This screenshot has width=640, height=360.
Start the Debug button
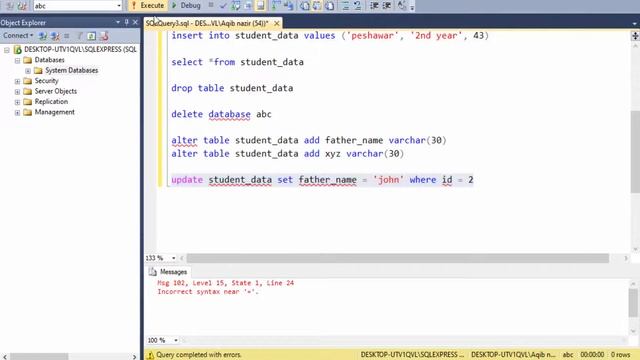point(186,6)
